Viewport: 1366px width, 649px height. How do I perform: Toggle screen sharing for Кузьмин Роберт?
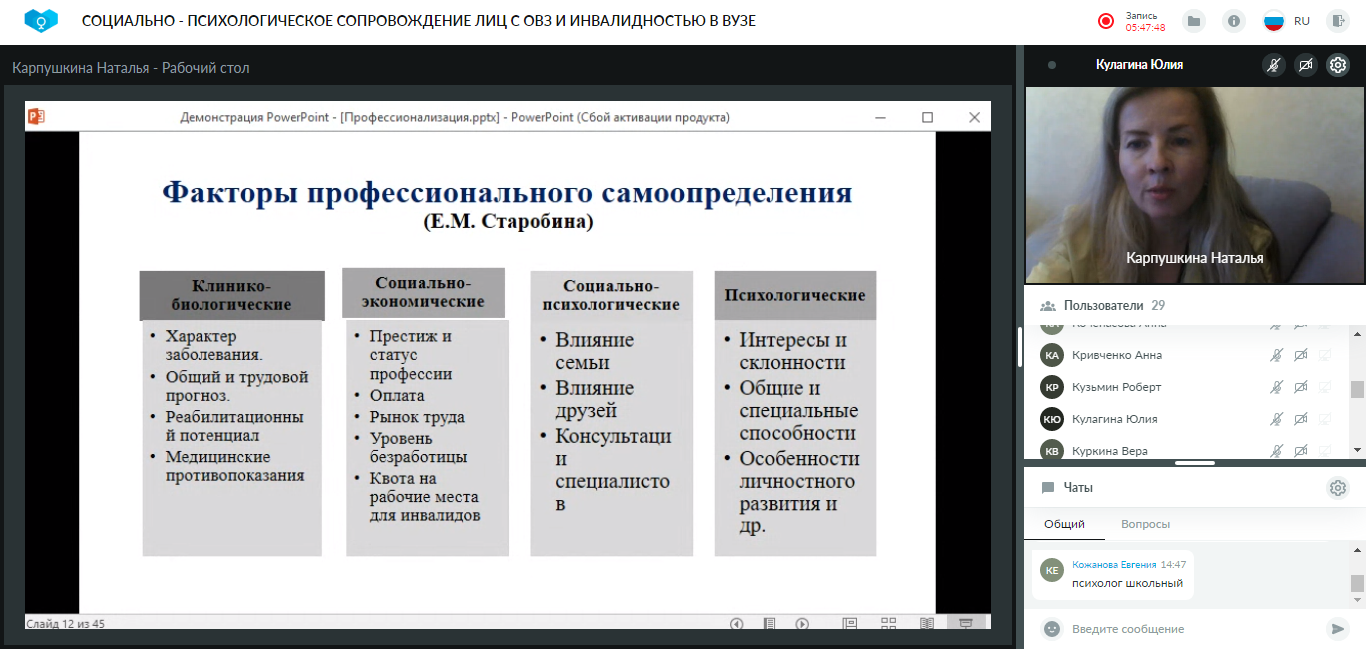point(1326,387)
